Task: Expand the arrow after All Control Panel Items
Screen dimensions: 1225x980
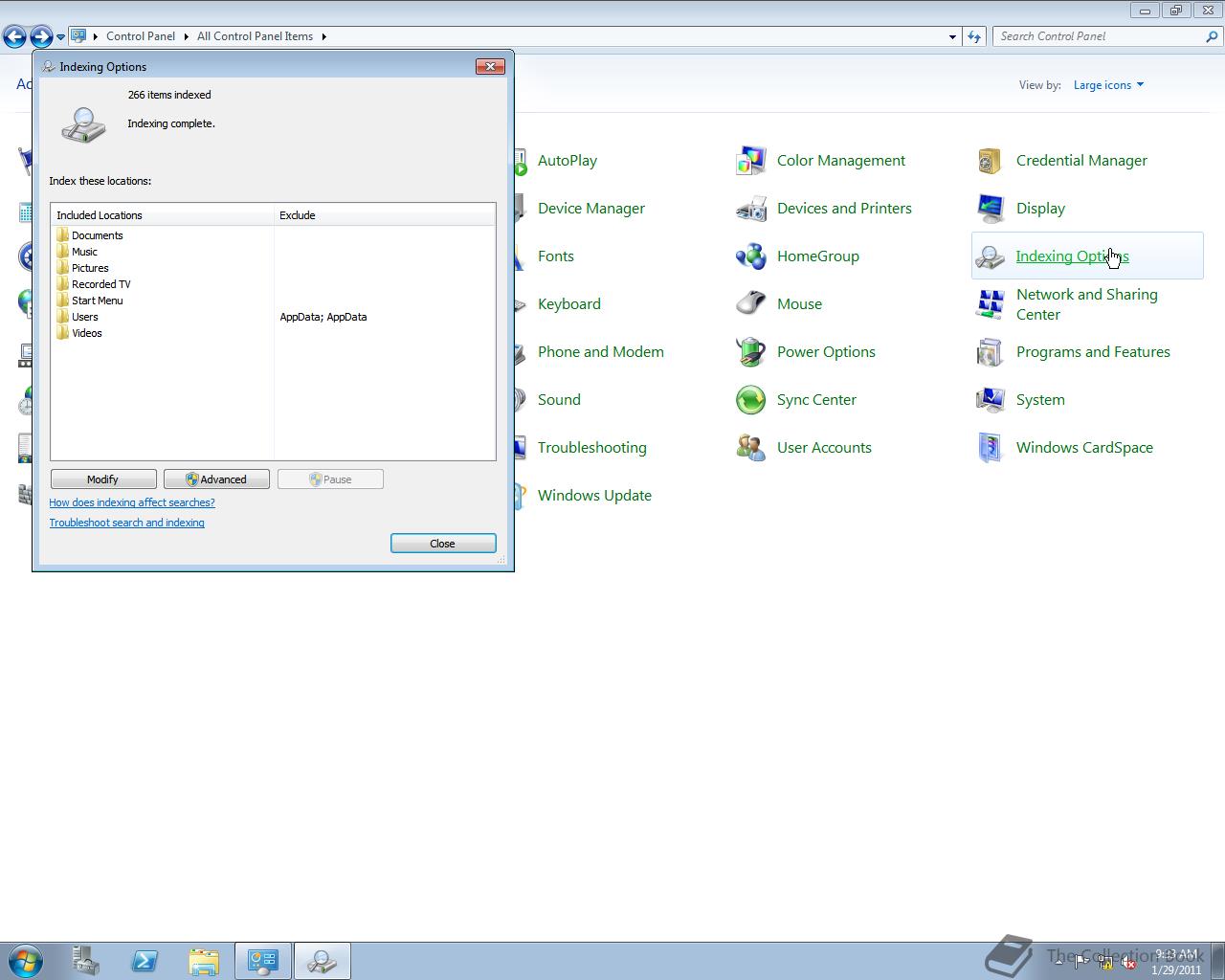Action: click(x=323, y=36)
